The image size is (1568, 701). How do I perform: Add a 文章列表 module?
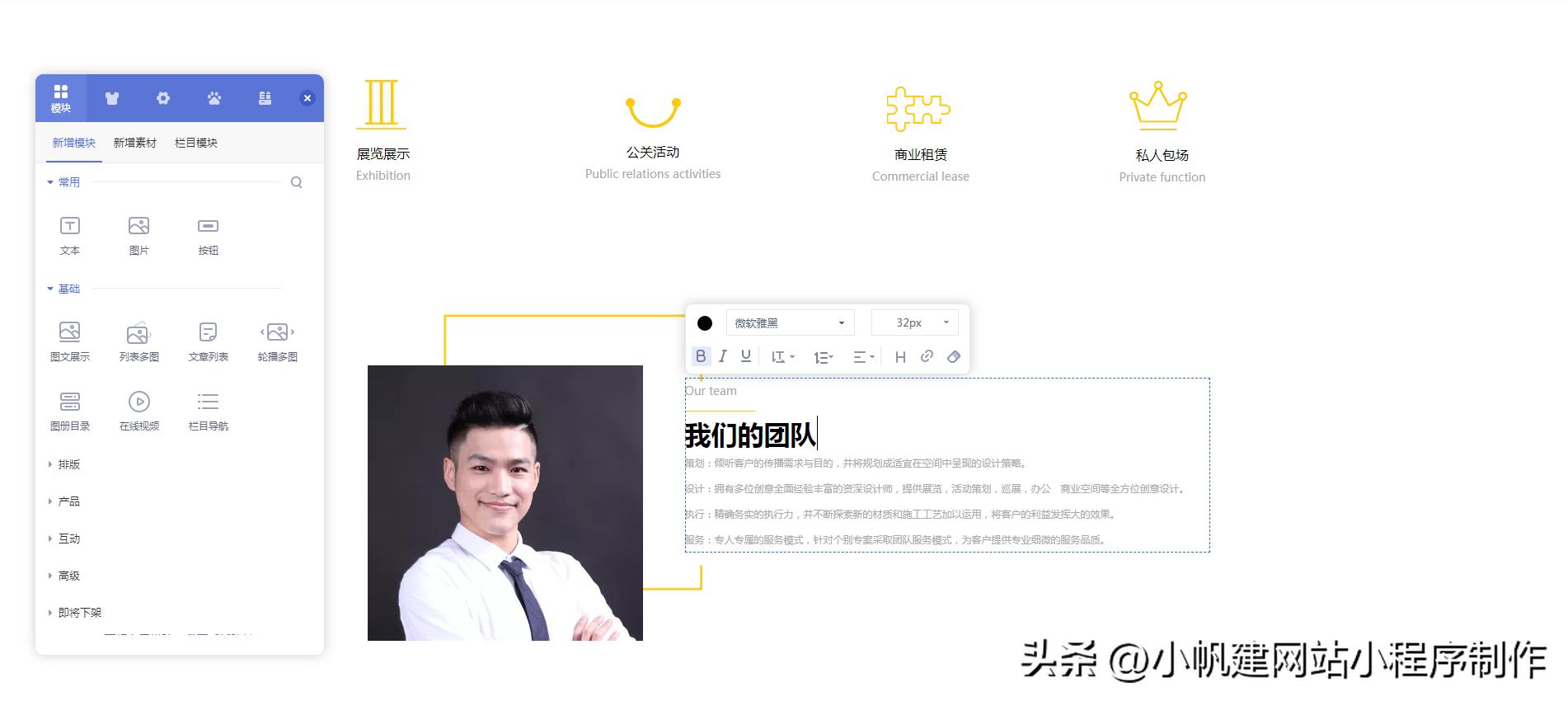click(x=209, y=341)
